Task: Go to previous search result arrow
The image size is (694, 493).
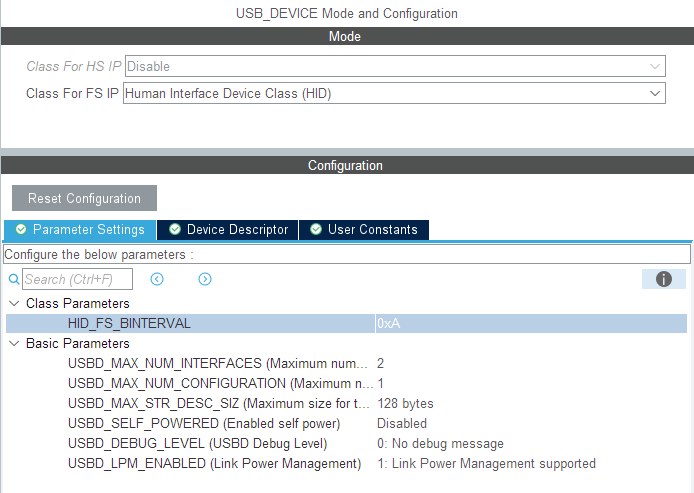Action: tap(157, 279)
